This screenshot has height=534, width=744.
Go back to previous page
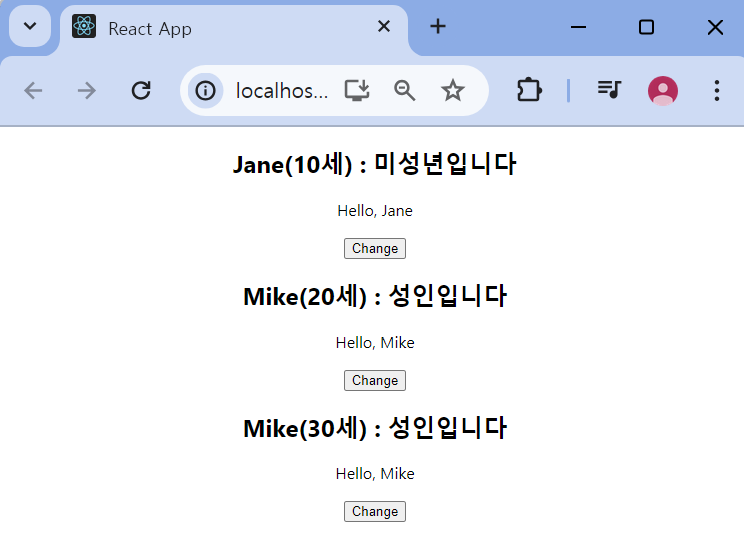click(33, 90)
